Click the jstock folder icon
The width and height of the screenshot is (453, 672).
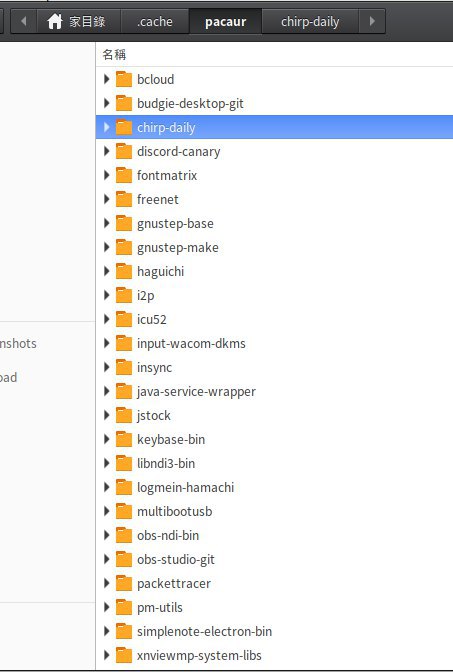point(124,415)
